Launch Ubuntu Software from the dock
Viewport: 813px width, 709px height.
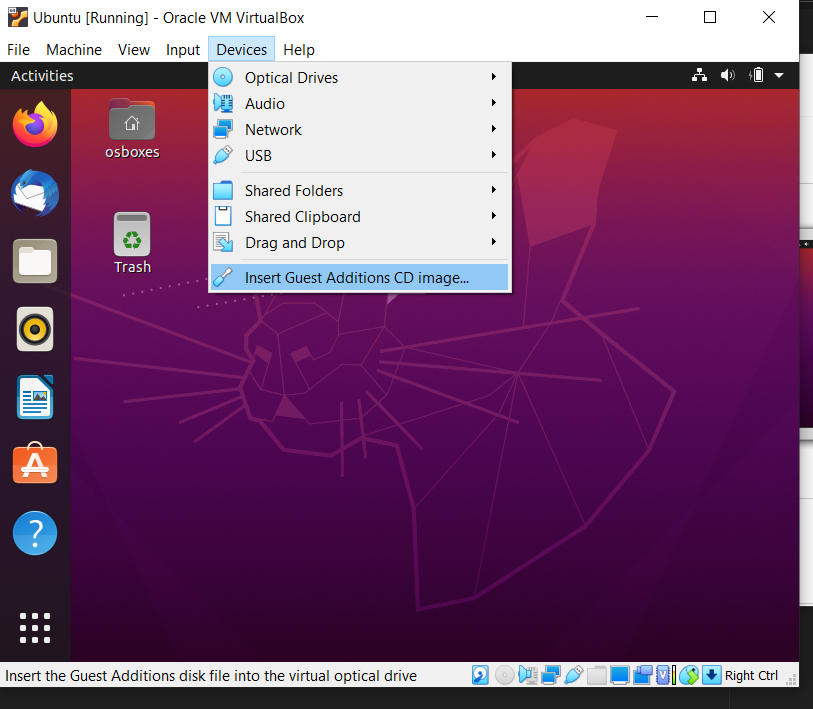(35, 463)
